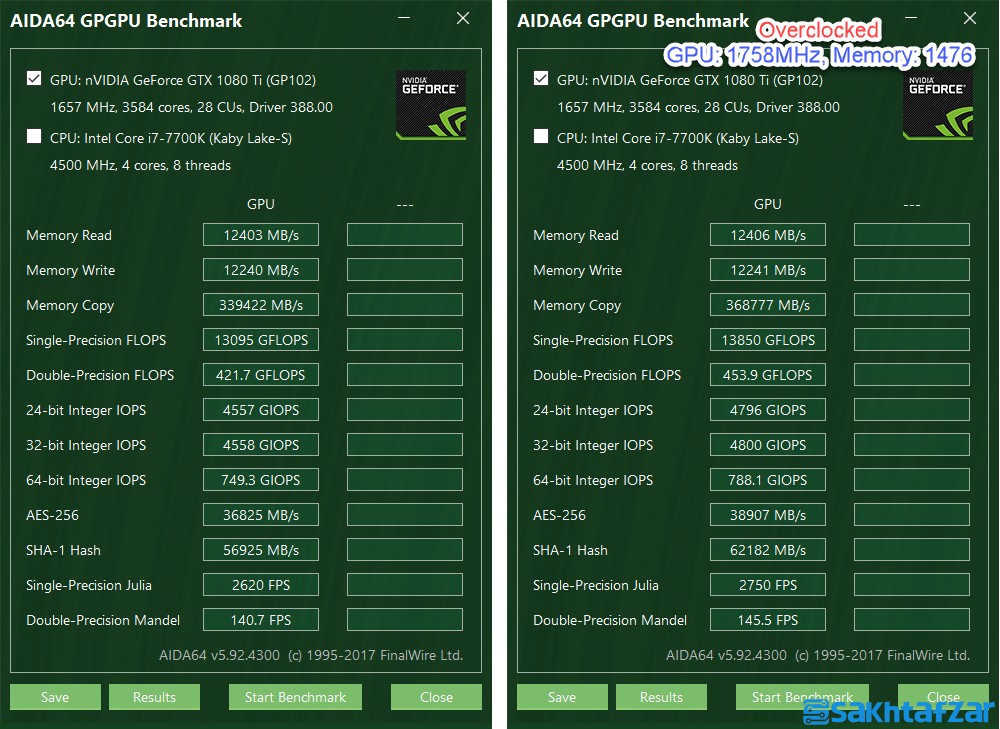The height and width of the screenshot is (729, 1000).
Task: Click the 749.3 GIOPS 64-bit result
Action: [x=261, y=480]
